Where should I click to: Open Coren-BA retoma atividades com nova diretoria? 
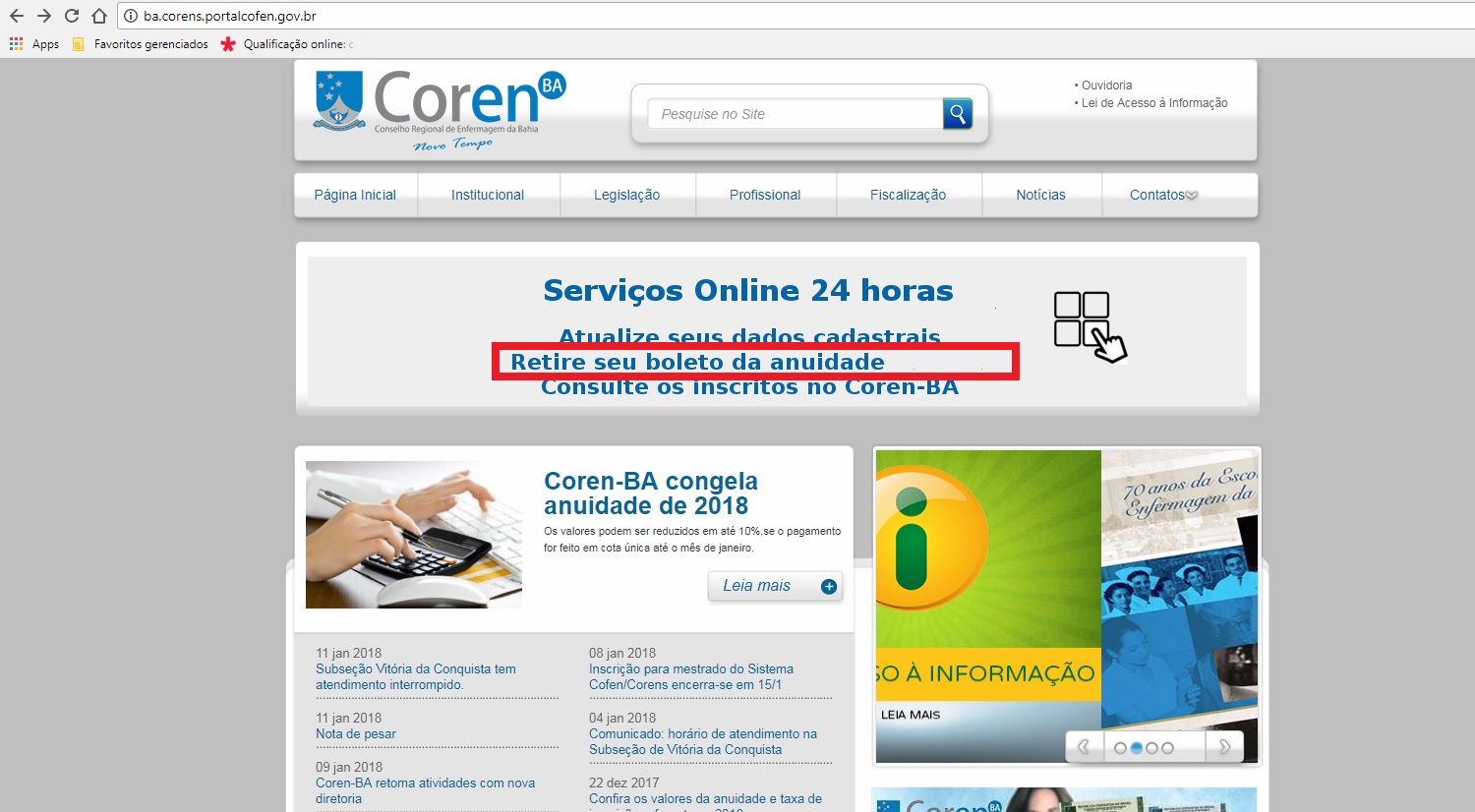(x=425, y=791)
